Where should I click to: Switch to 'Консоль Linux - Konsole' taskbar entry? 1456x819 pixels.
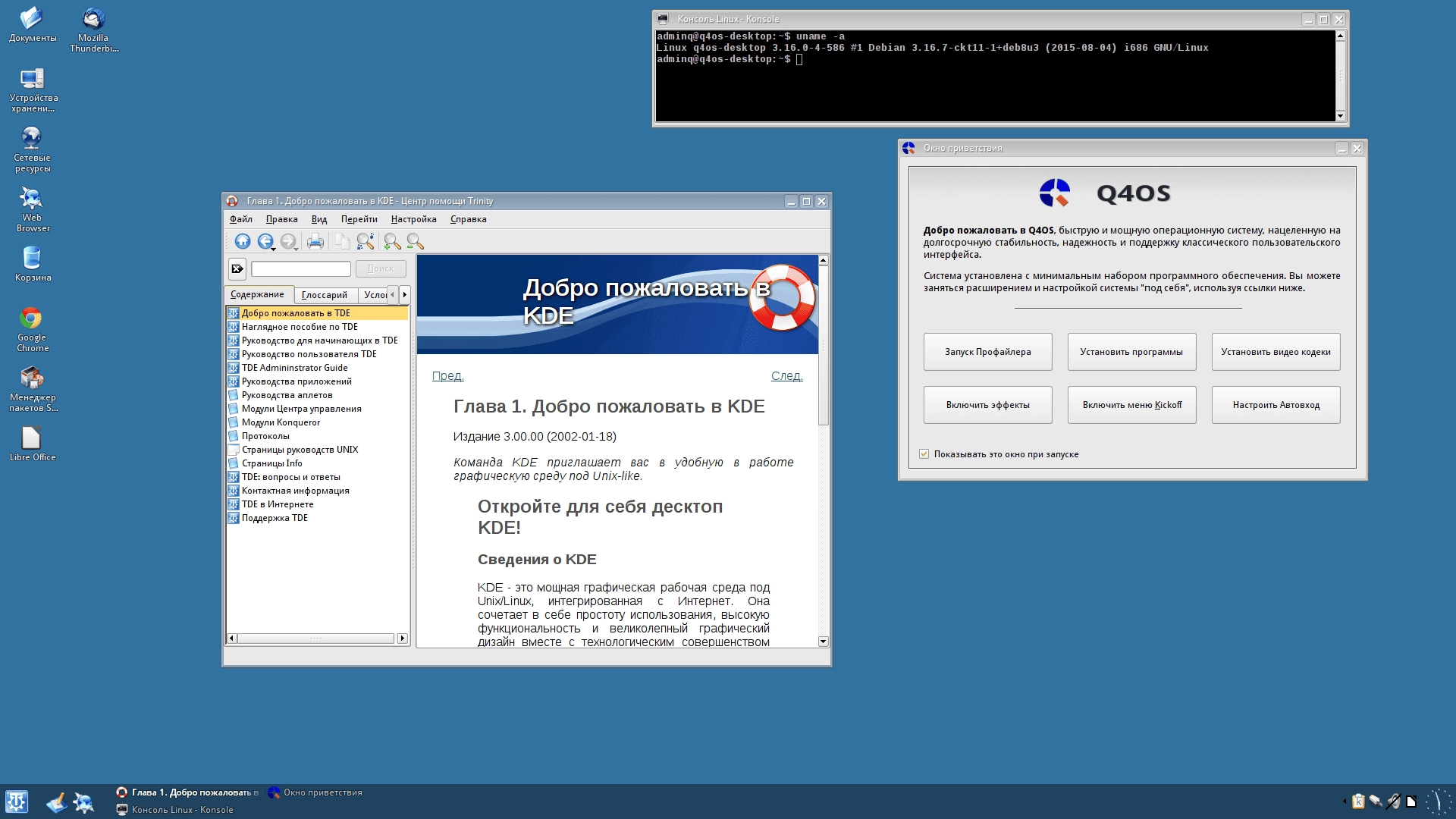tap(175, 810)
